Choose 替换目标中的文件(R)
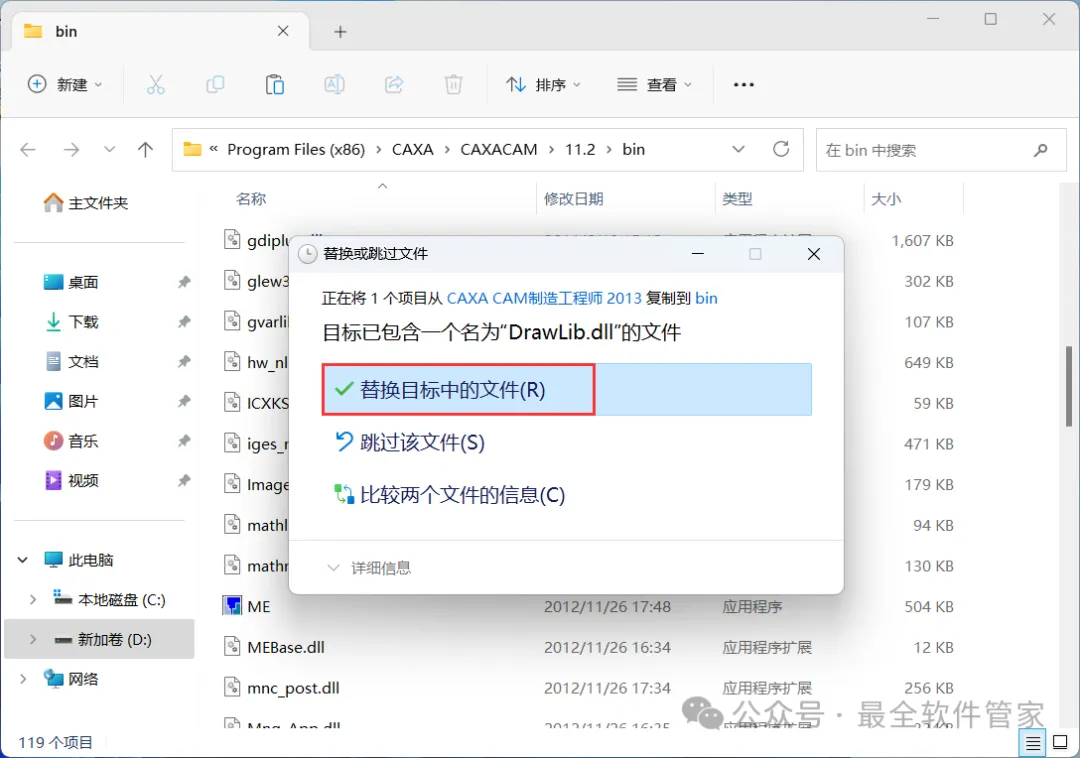The image size is (1080, 758). tap(566, 390)
